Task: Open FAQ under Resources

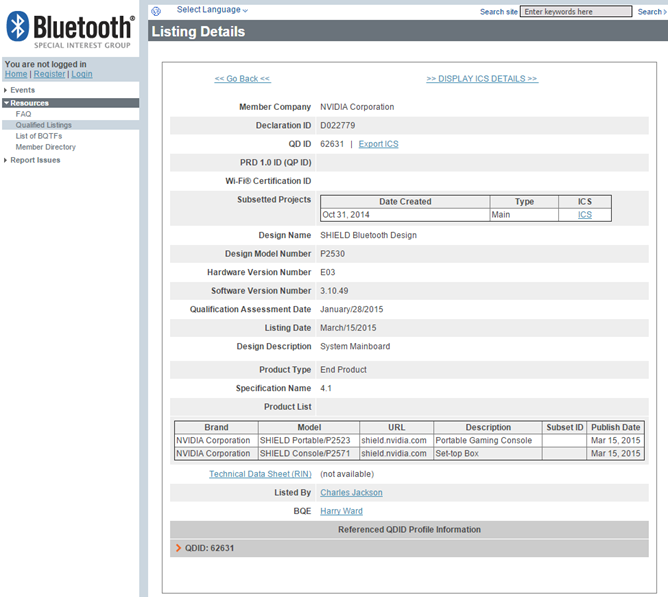Action: pos(23,114)
